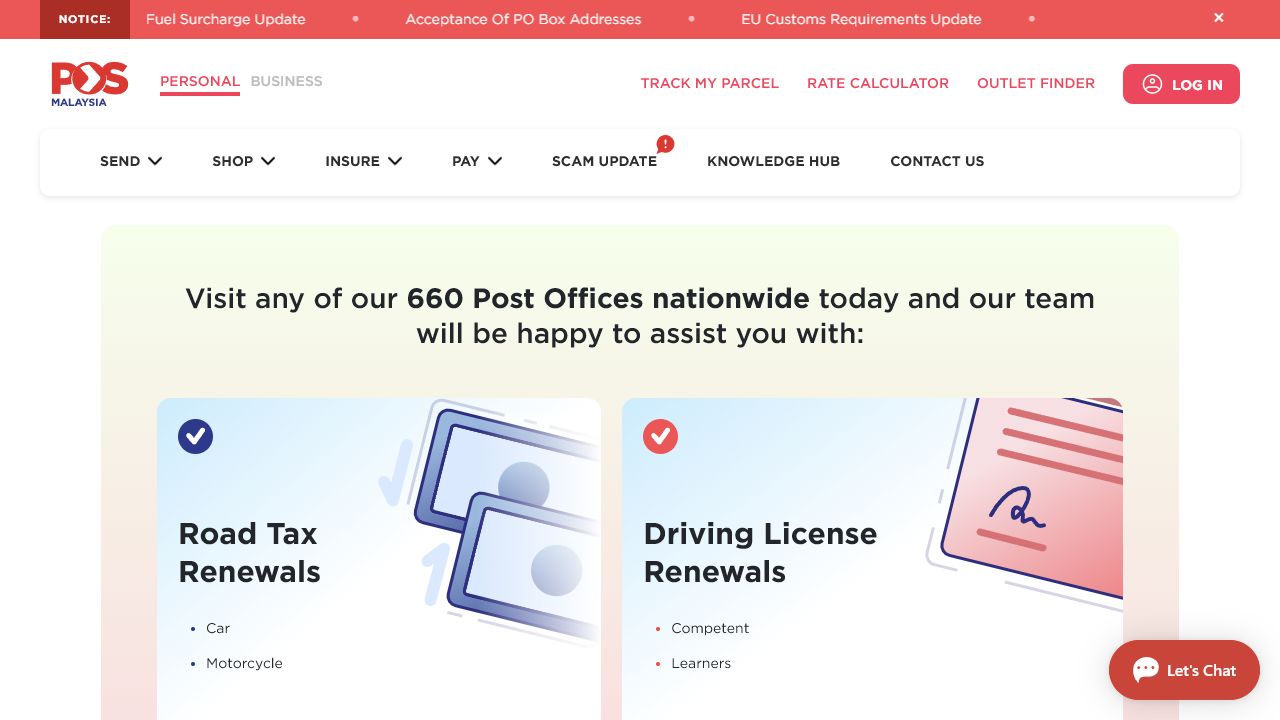Expand the Insure menu

coord(364,161)
